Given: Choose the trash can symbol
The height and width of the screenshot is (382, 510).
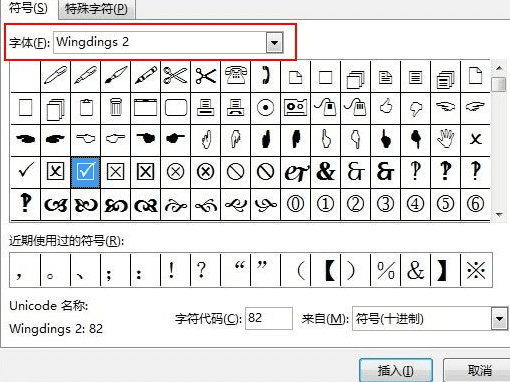Looking at the screenshot, I should click(x=116, y=108).
